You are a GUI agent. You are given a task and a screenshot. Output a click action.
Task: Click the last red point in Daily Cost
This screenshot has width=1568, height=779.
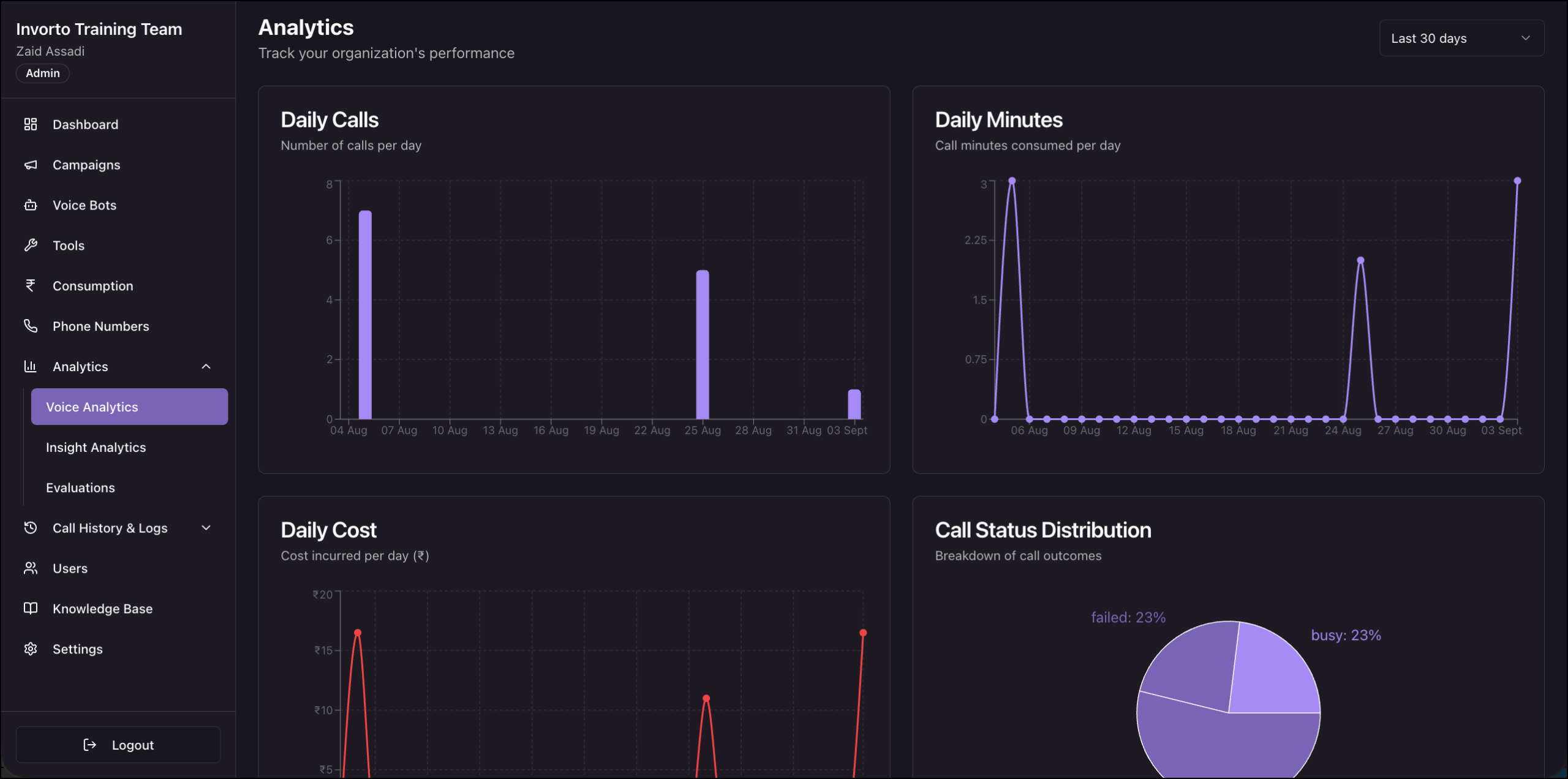(x=863, y=633)
